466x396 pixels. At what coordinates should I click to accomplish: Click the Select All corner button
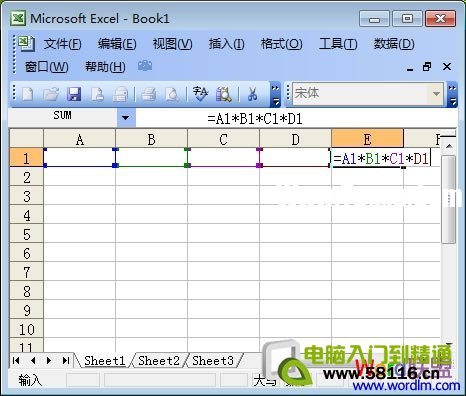pyautogui.click(x=26, y=138)
